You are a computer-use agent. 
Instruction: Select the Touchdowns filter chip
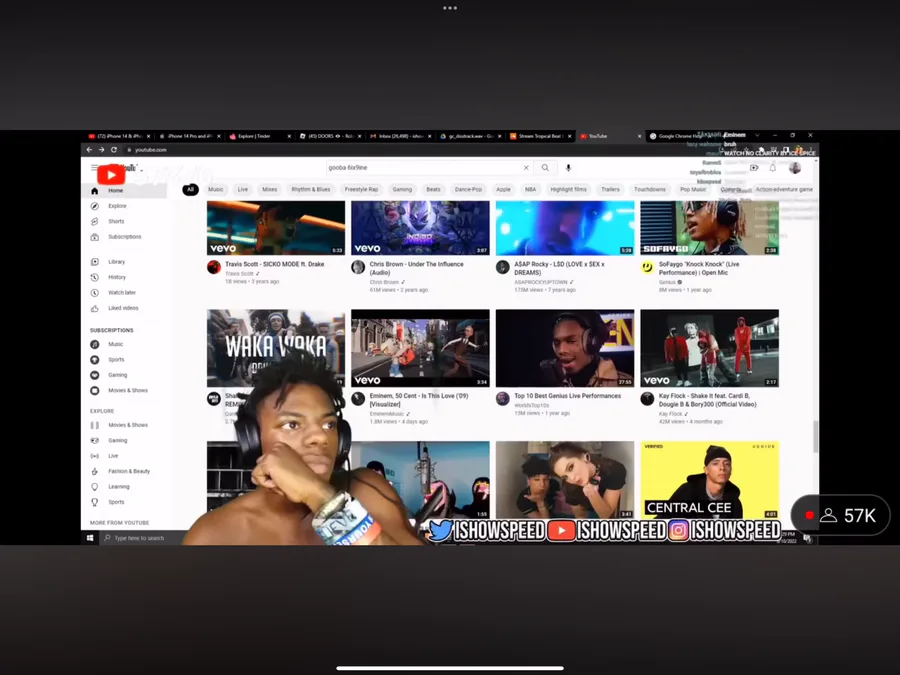point(650,189)
